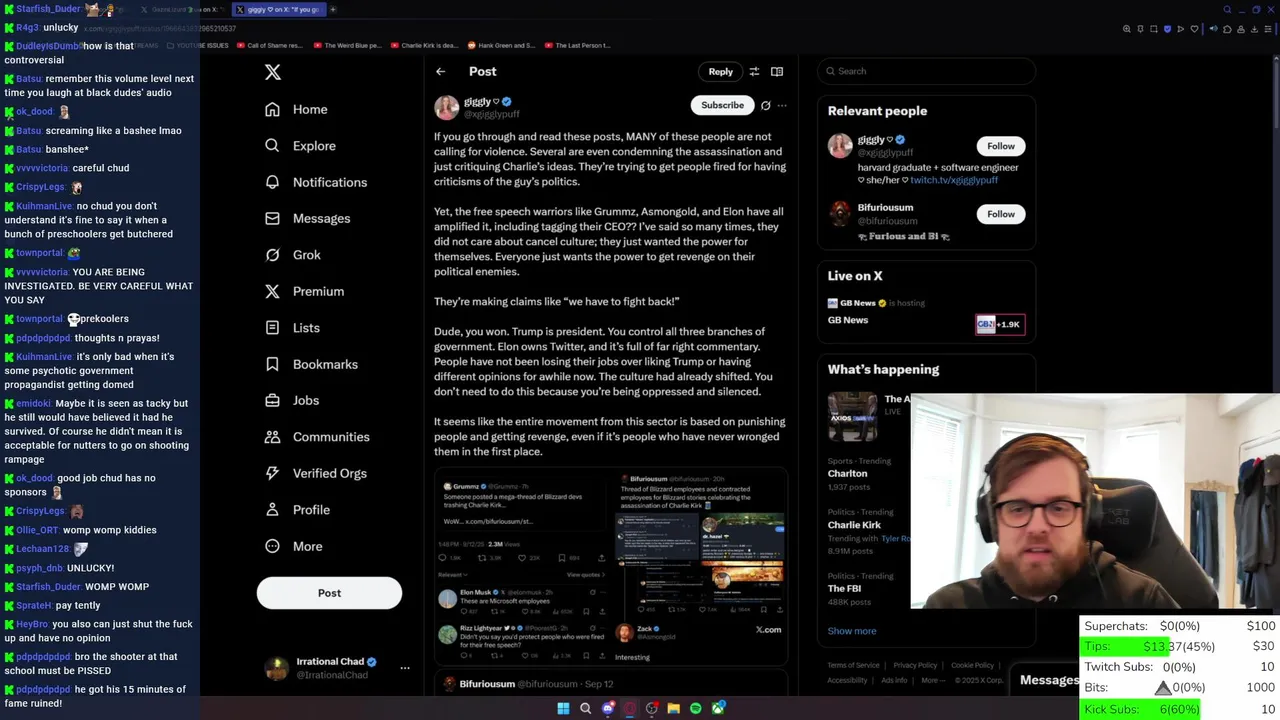Click the Verified Orgs lightning icon
1280x720 pixels.
(272, 473)
